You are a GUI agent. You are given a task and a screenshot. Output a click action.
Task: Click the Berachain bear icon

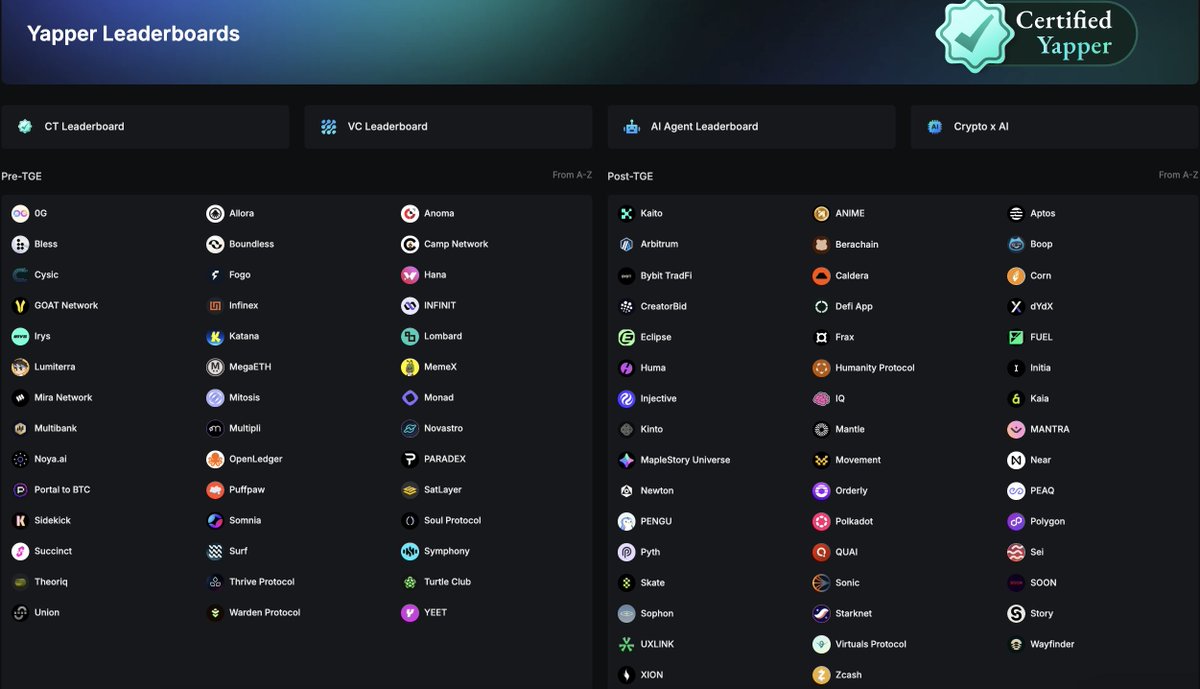(821, 245)
